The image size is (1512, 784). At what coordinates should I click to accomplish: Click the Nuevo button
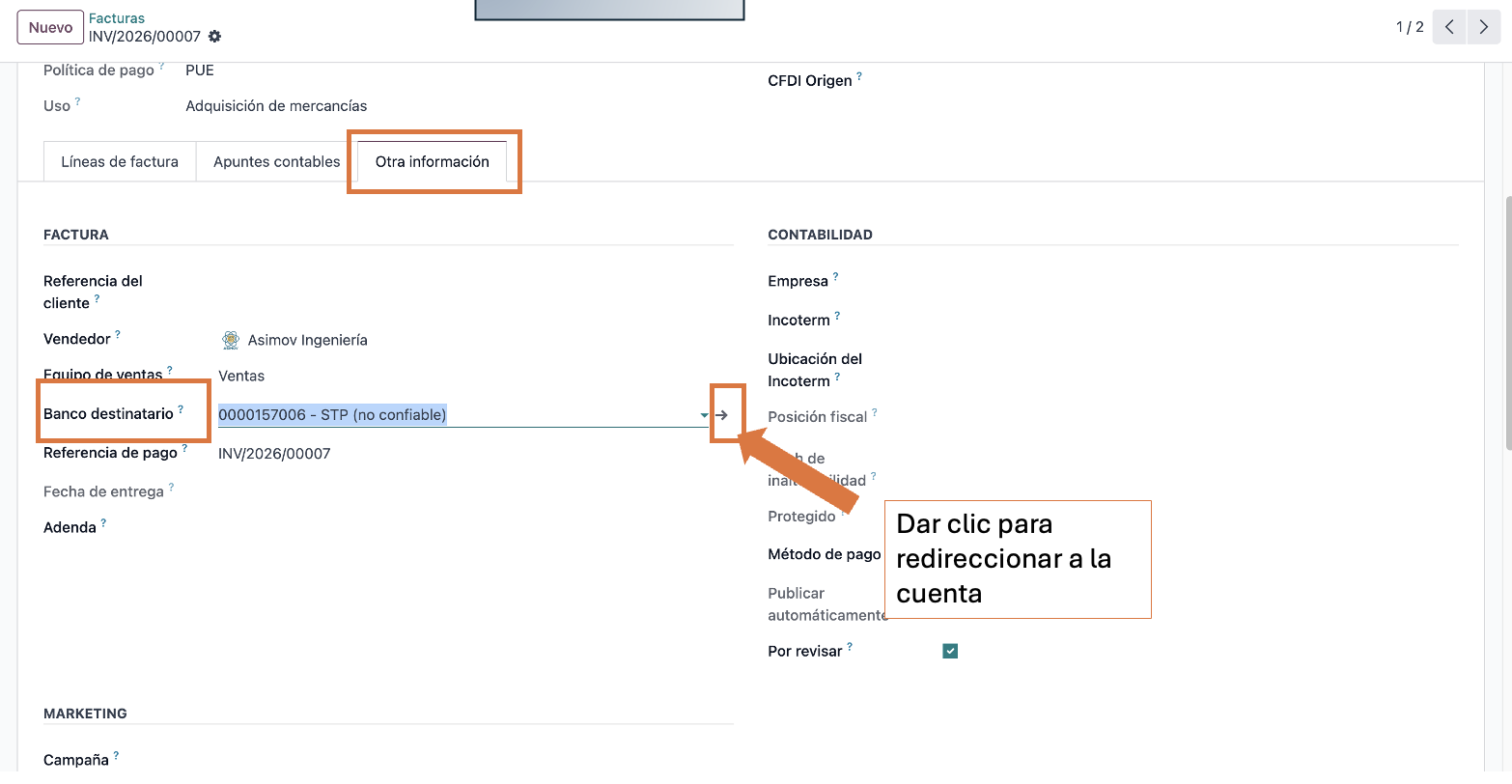coord(50,27)
